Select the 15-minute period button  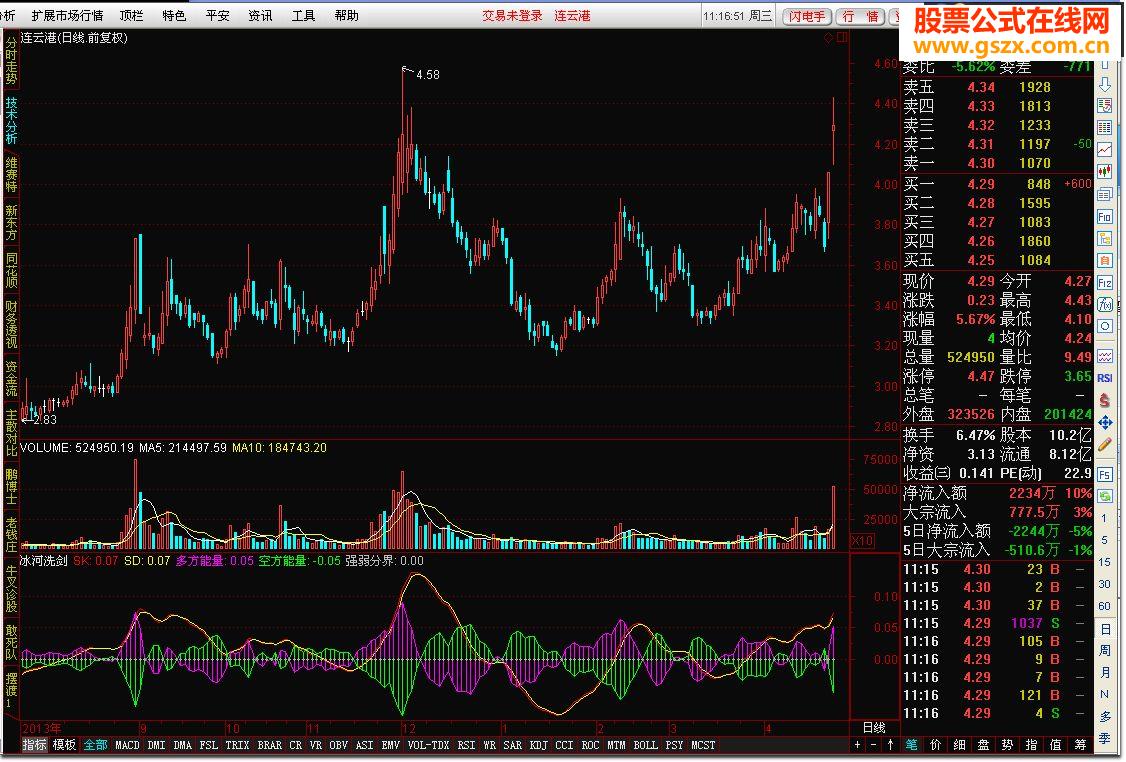click(x=1104, y=562)
